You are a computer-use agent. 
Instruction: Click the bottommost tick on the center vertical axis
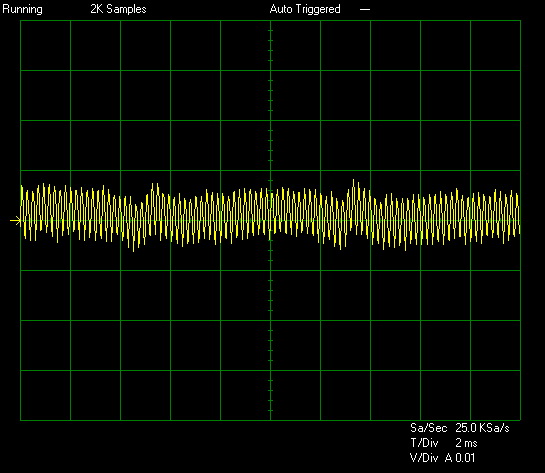point(270,410)
